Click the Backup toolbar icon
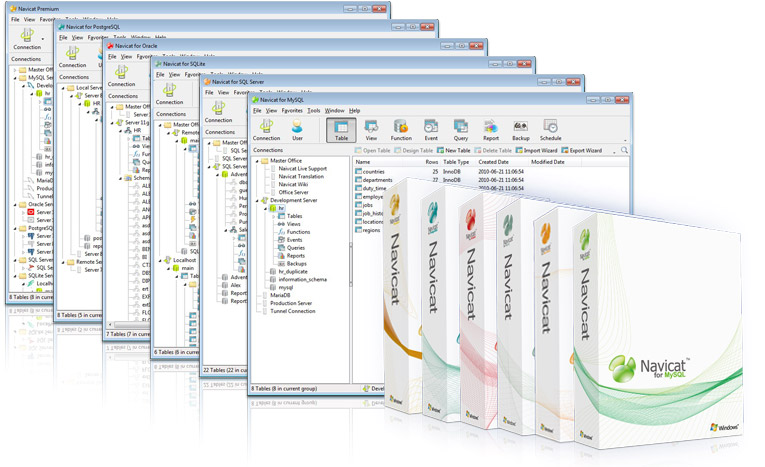This screenshot has height=467, width=765. [x=521, y=130]
